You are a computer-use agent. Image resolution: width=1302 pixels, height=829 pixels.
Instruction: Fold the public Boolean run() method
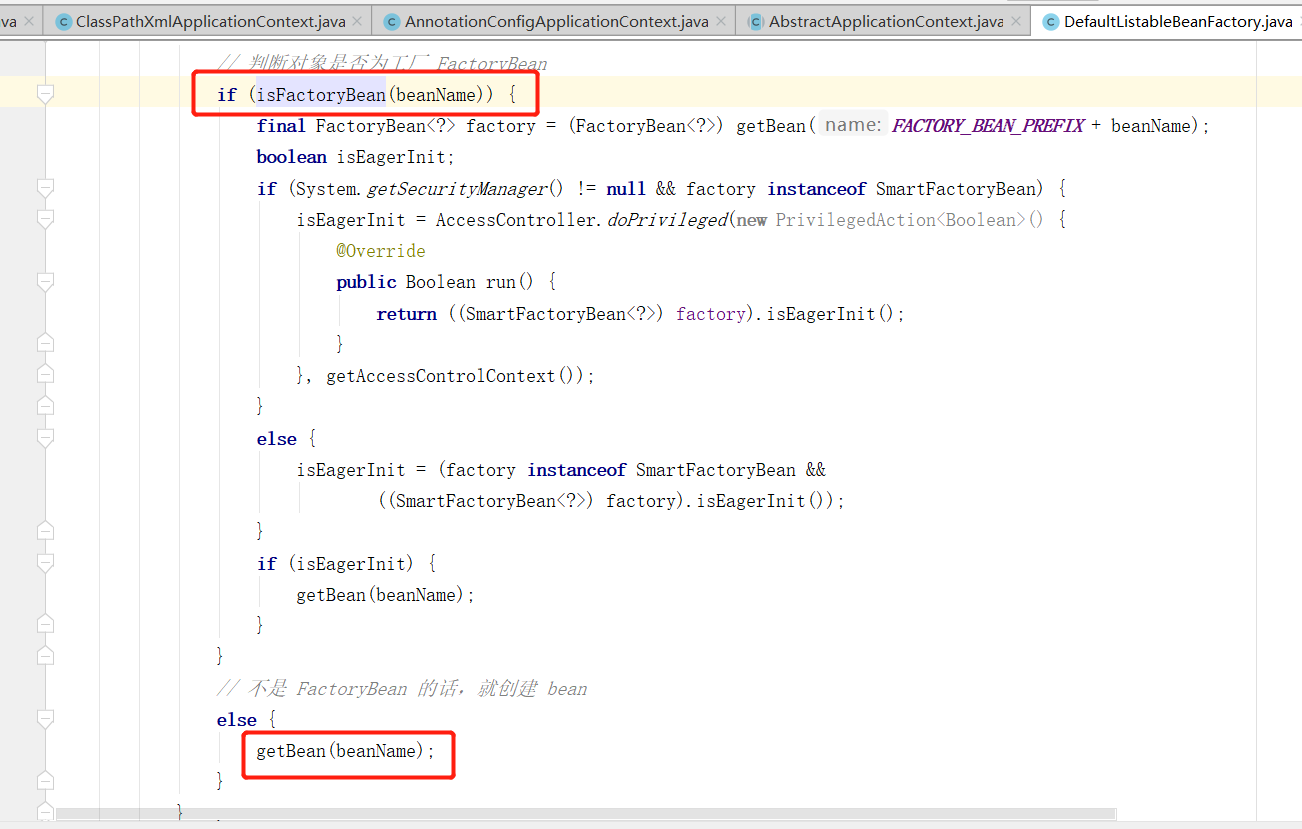(x=44, y=282)
